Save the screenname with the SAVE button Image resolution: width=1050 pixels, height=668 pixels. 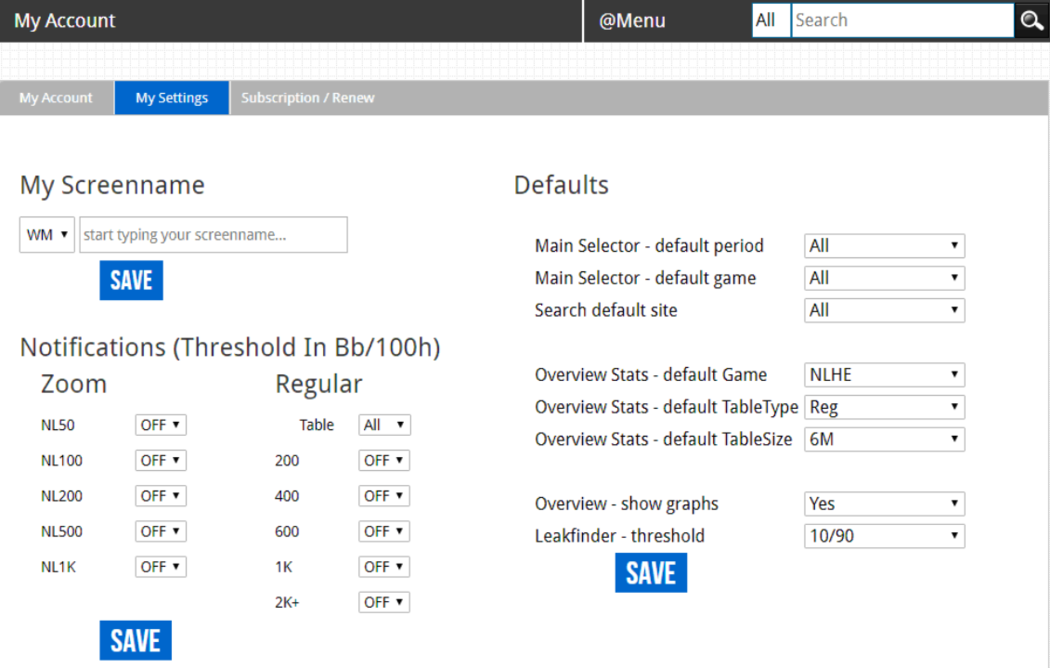tap(131, 280)
